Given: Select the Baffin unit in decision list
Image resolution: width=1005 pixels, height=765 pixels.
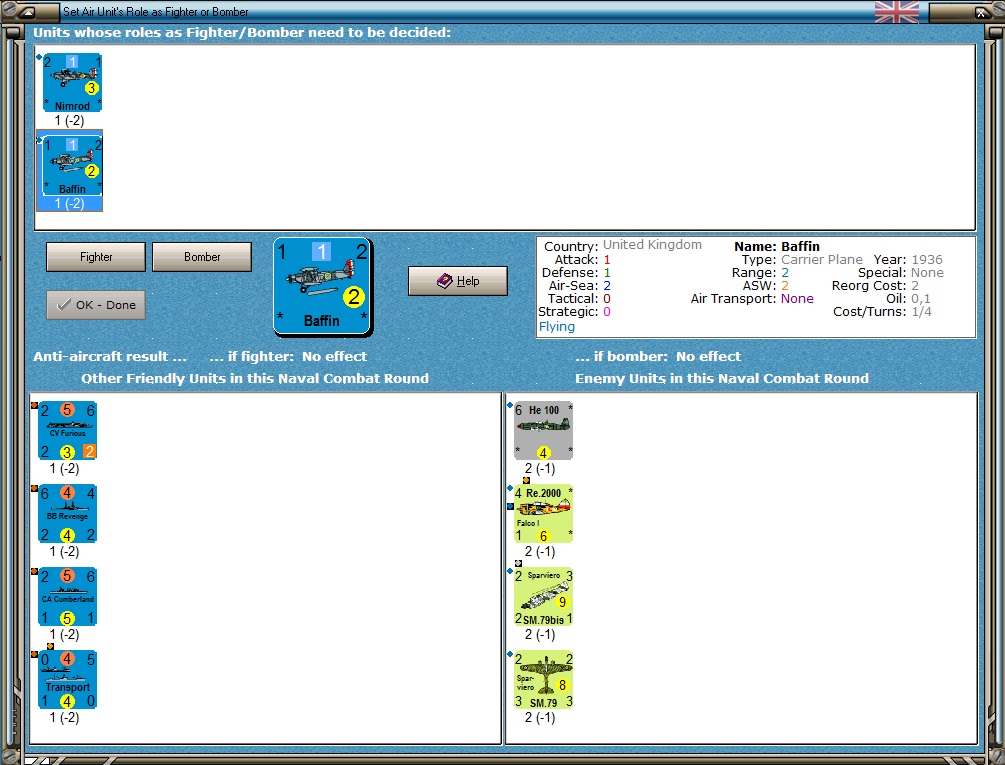Looking at the screenshot, I should (x=72, y=165).
